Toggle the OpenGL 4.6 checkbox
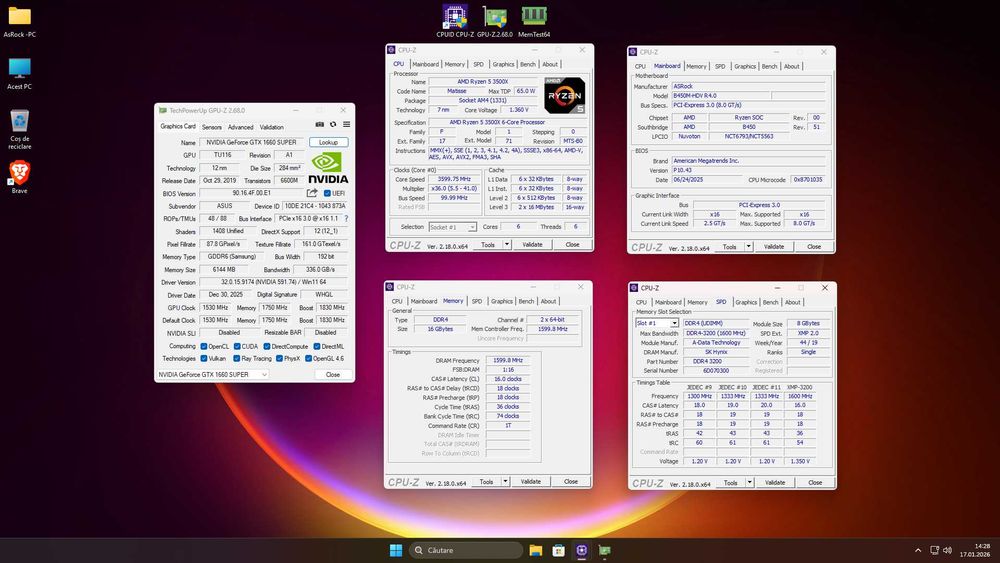 point(308,358)
